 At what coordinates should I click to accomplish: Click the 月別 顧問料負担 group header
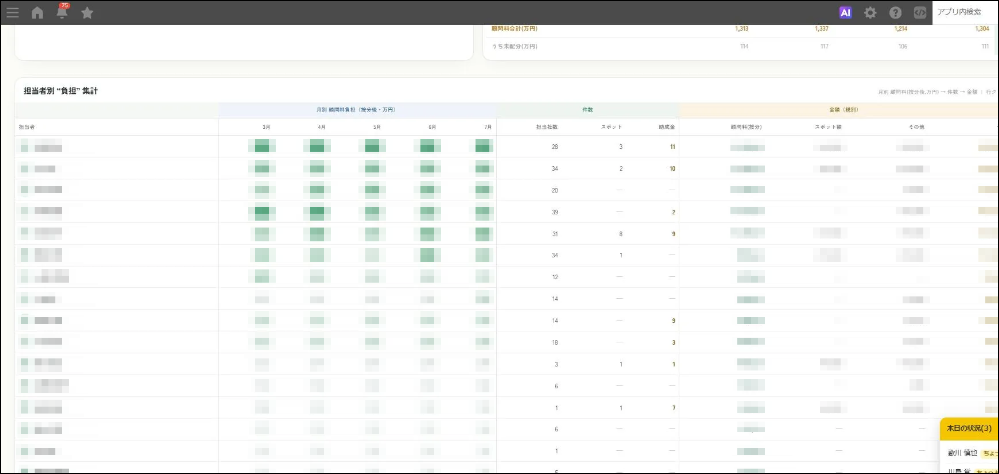[x=357, y=110]
